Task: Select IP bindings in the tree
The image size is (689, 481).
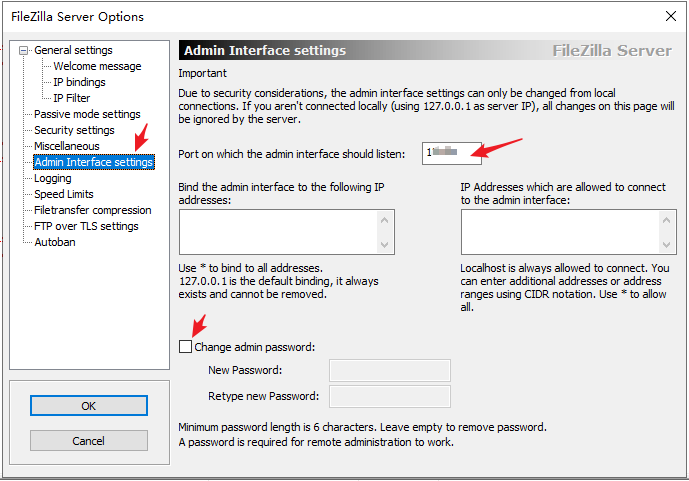Action: coord(79,82)
